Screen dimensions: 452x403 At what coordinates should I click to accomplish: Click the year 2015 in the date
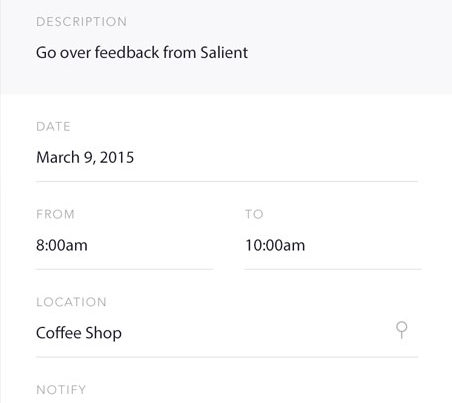[x=117, y=157]
